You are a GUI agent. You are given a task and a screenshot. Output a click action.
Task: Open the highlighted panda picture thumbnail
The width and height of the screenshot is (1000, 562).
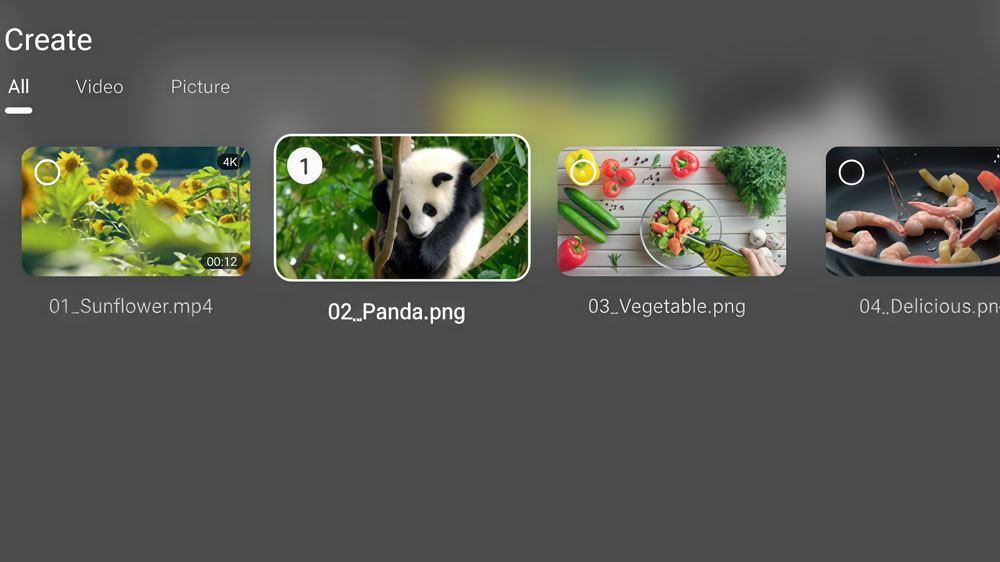point(402,207)
